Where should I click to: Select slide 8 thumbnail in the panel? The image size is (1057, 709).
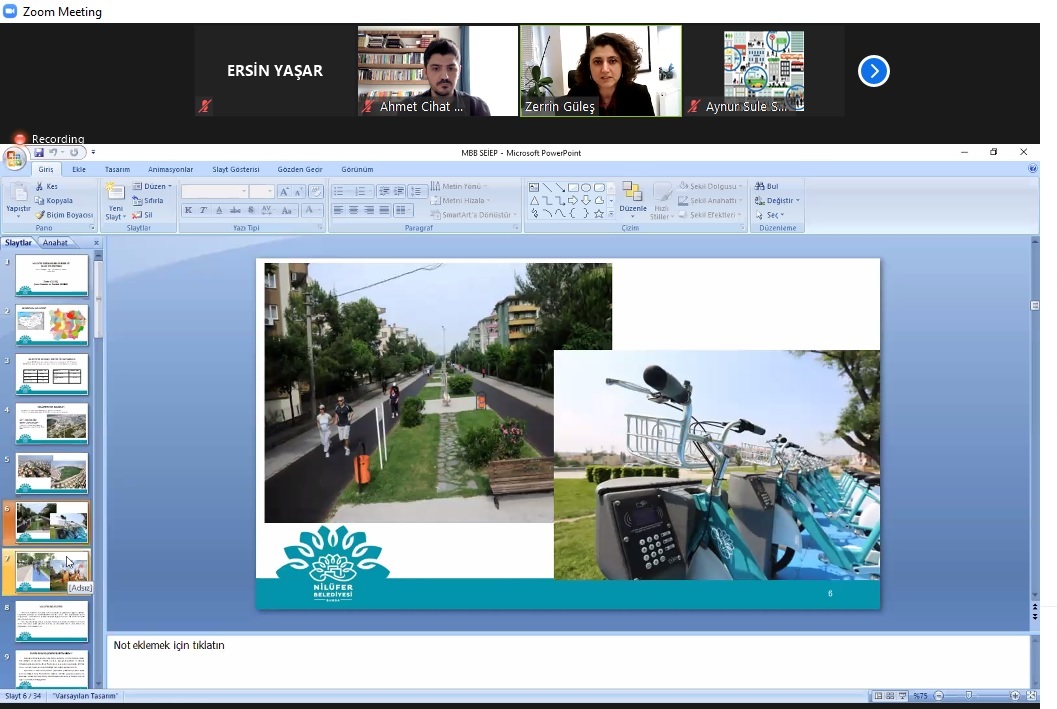click(x=52, y=621)
